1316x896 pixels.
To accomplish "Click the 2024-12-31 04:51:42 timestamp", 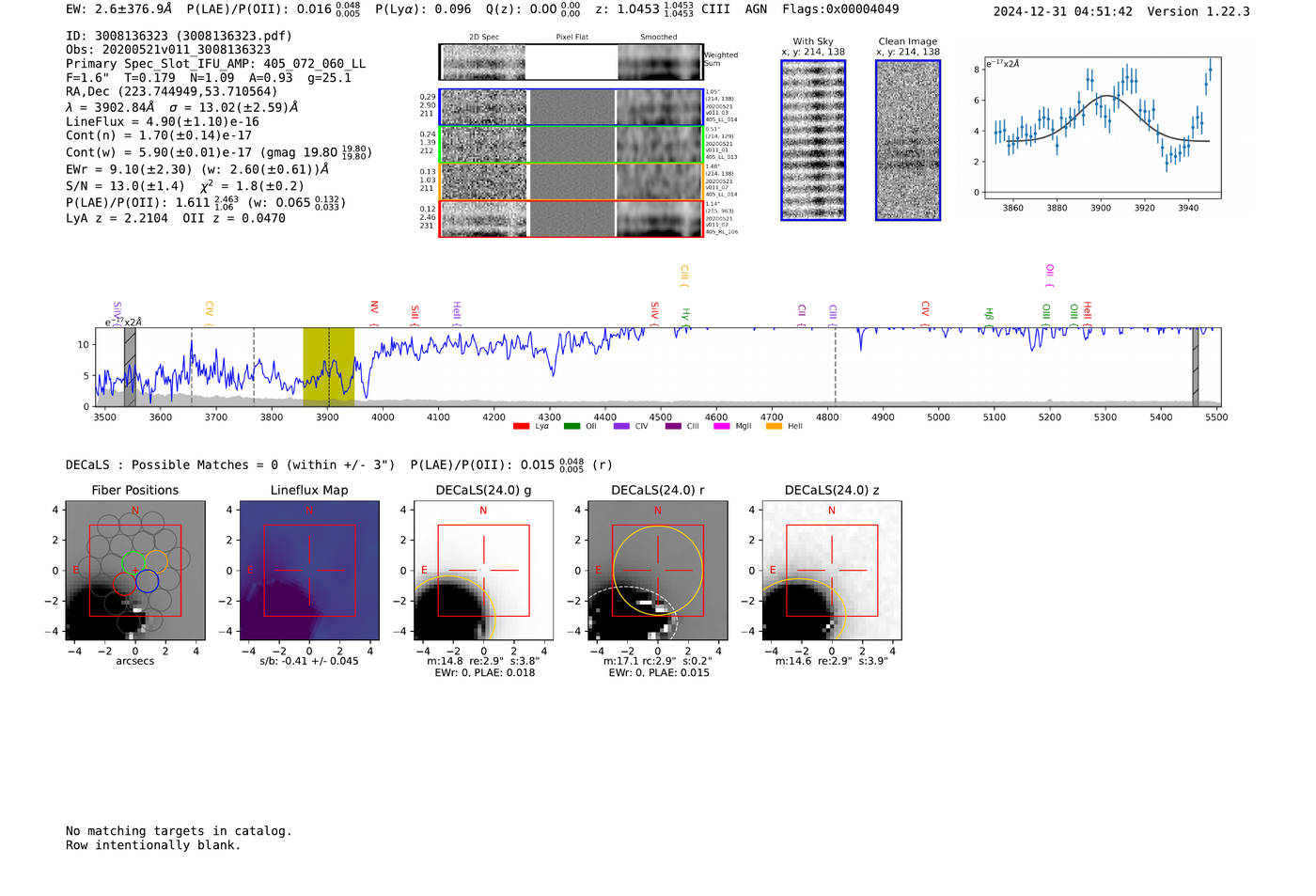I will (1063, 11).
